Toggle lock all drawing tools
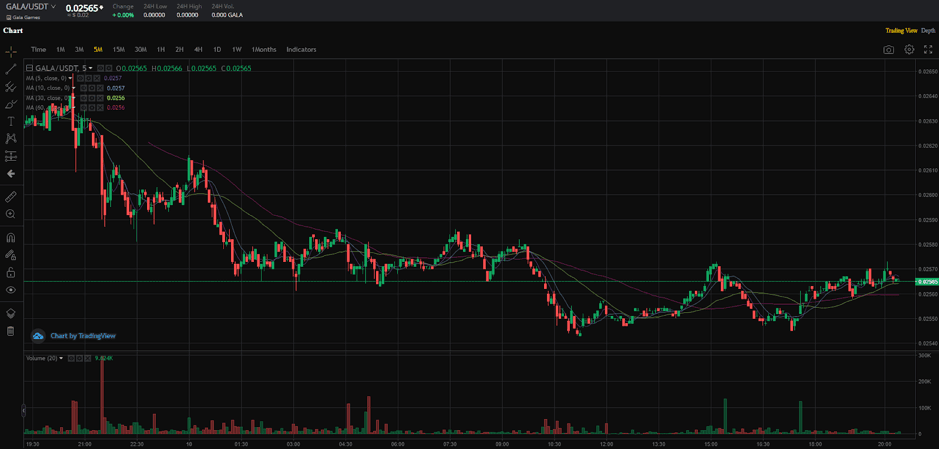939x449 pixels. [x=11, y=272]
